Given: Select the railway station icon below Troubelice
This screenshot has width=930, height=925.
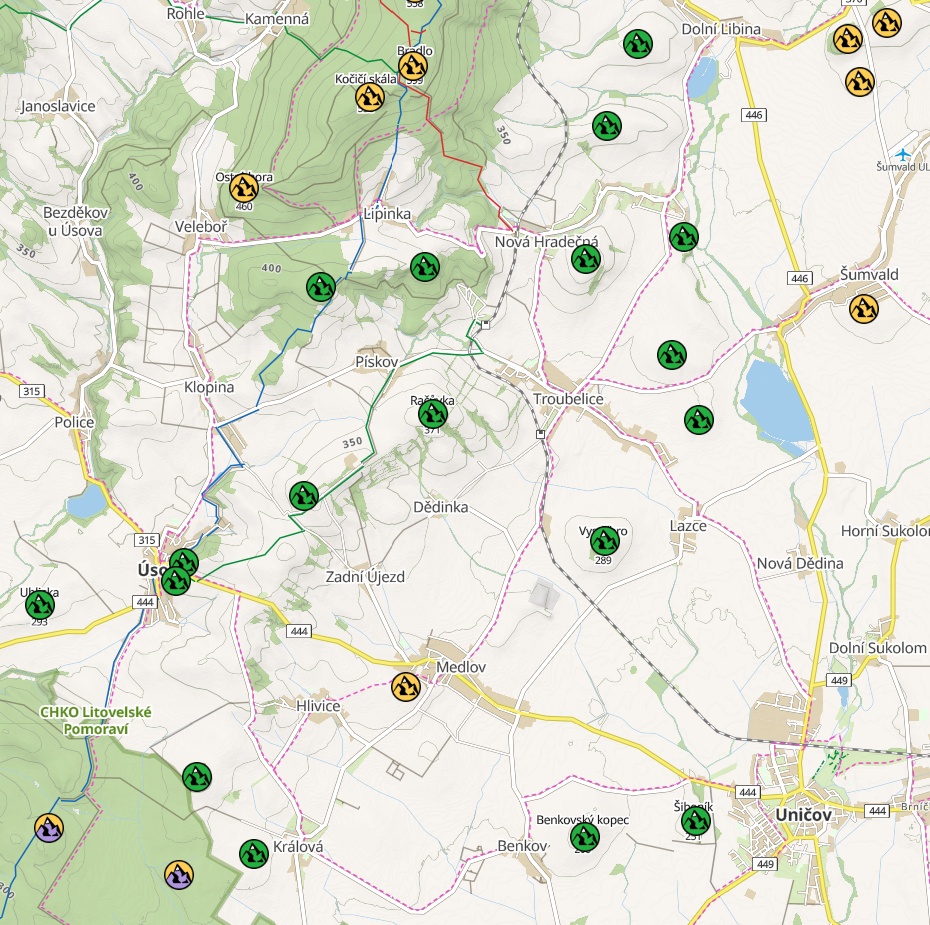Looking at the screenshot, I should (540, 434).
